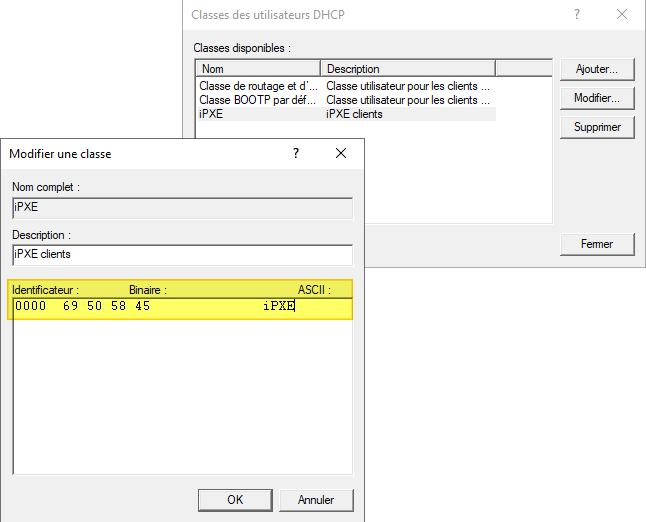Click the Nom column header

[x=258, y=69]
